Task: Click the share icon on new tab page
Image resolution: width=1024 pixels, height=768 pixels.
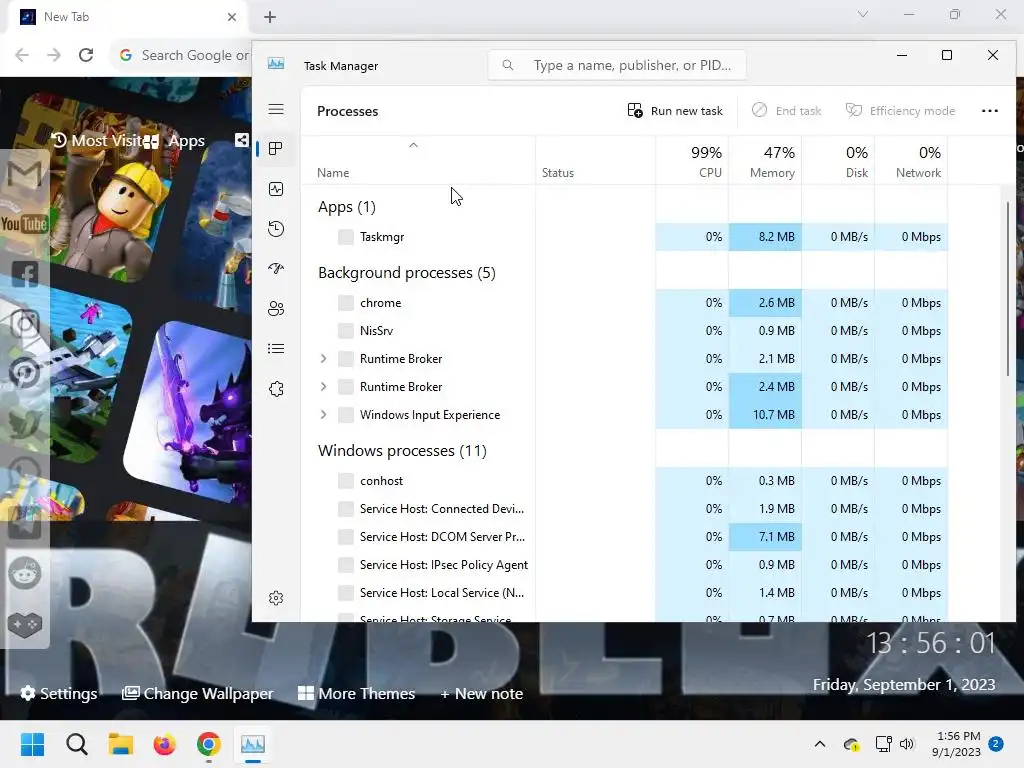Action: [x=242, y=140]
